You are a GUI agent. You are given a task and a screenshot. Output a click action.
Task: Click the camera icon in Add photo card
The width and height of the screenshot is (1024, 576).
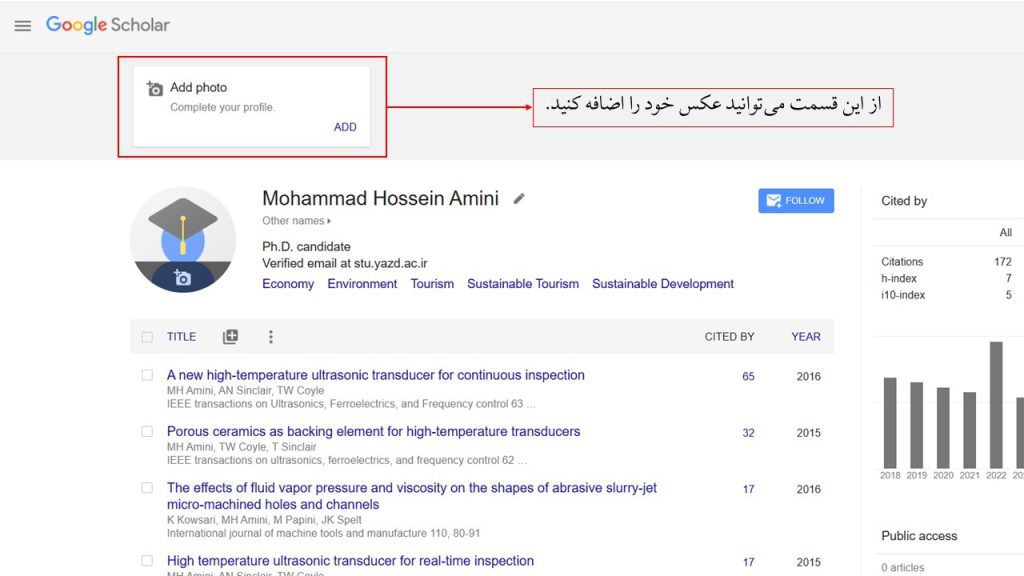(x=154, y=89)
